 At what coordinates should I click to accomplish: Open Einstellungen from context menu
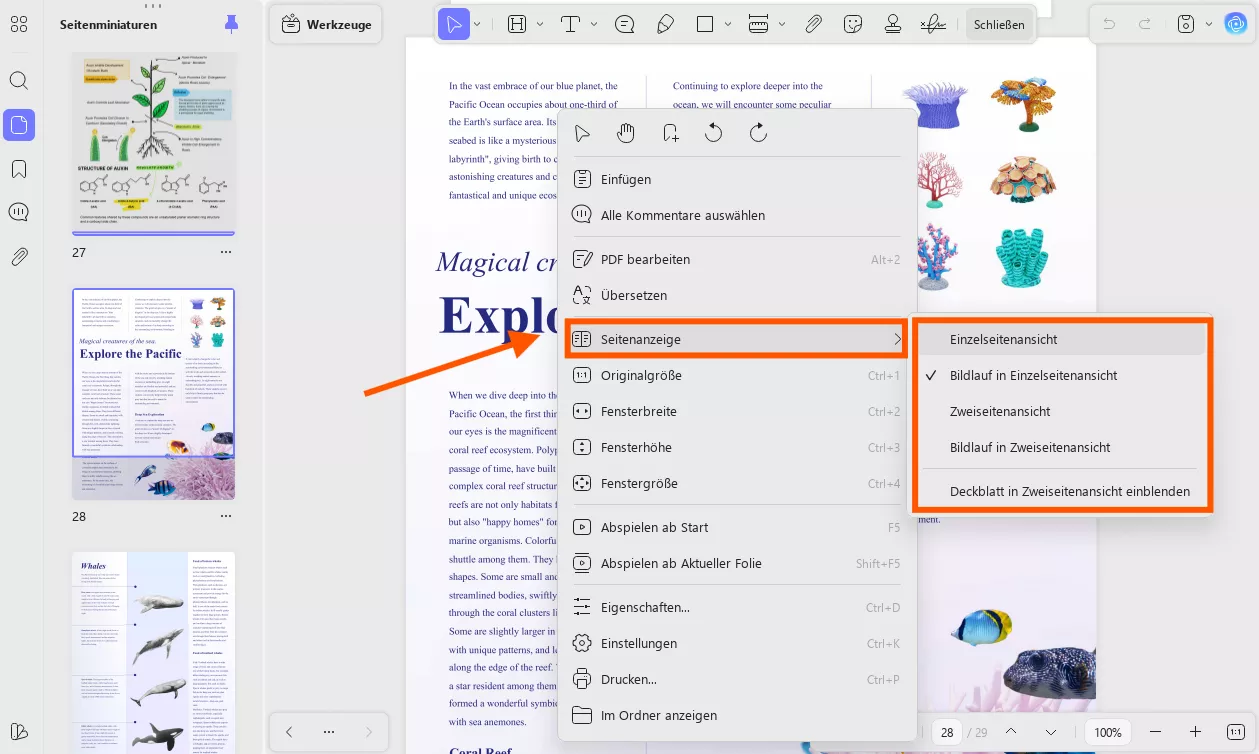pos(736,643)
